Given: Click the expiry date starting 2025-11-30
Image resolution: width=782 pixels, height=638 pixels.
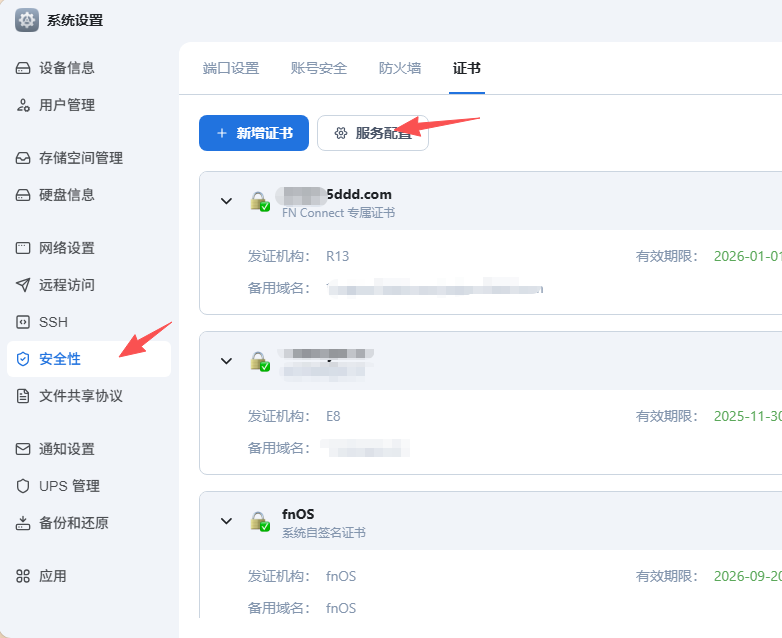Looking at the screenshot, I should [748, 416].
